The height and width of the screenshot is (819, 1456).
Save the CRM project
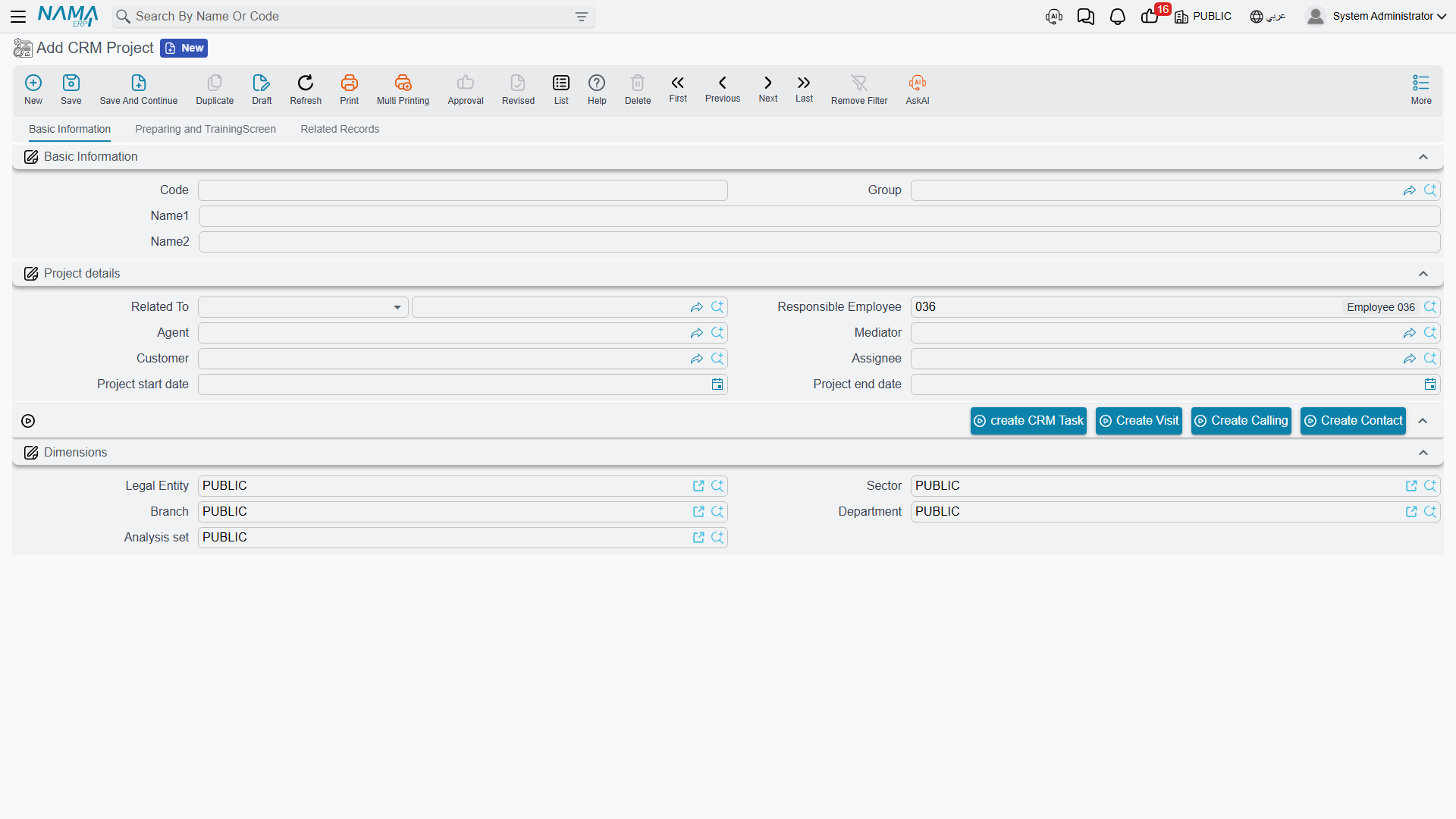(x=71, y=89)
